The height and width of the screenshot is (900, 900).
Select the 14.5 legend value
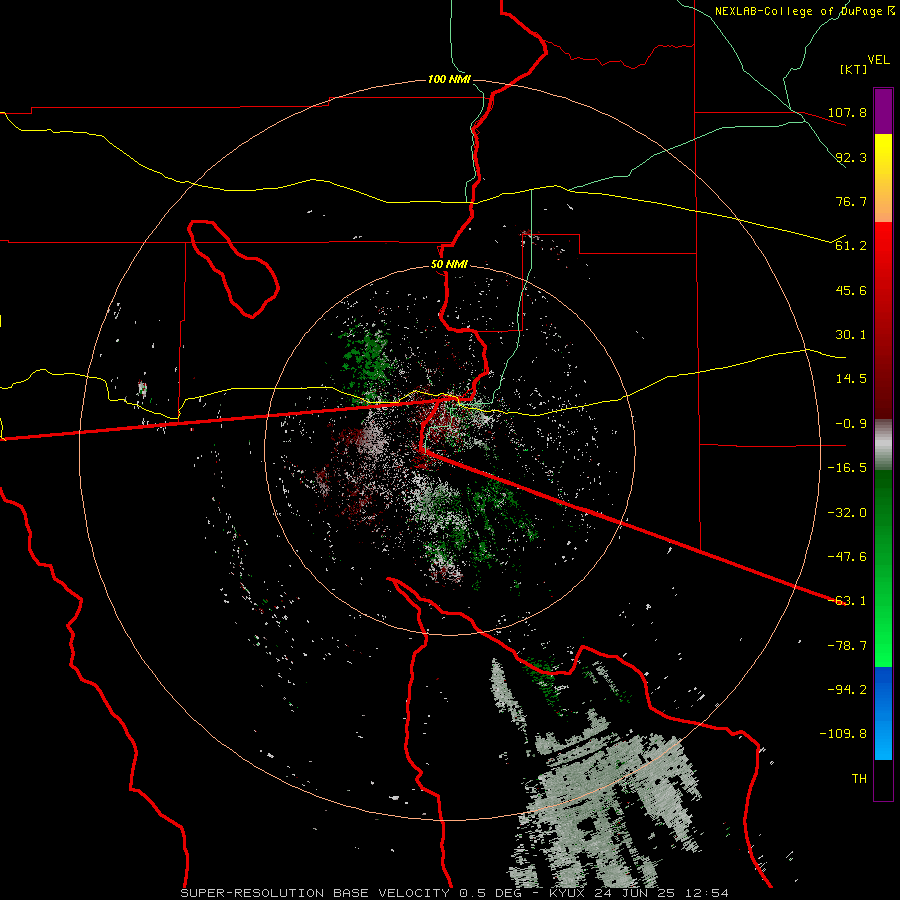(851, 379)
